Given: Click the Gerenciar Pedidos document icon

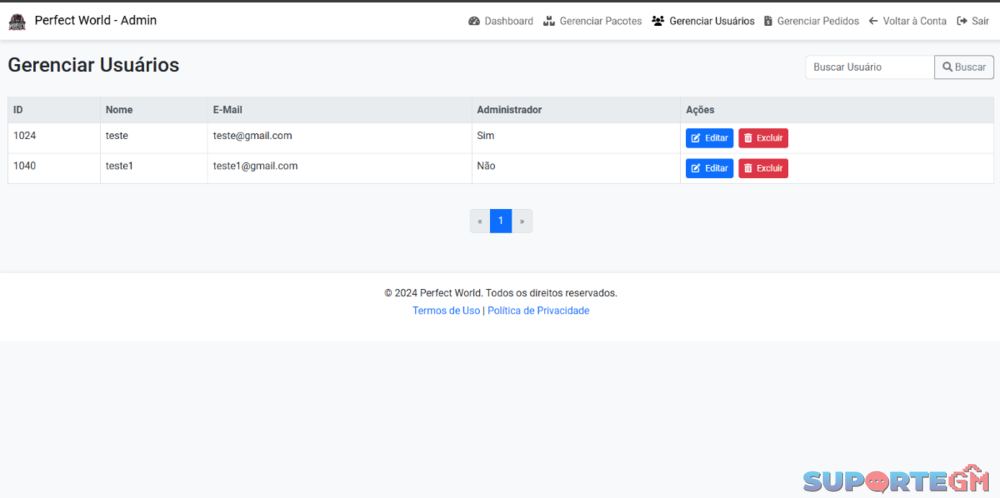Looking at the screenshot, I should point(768,21).
